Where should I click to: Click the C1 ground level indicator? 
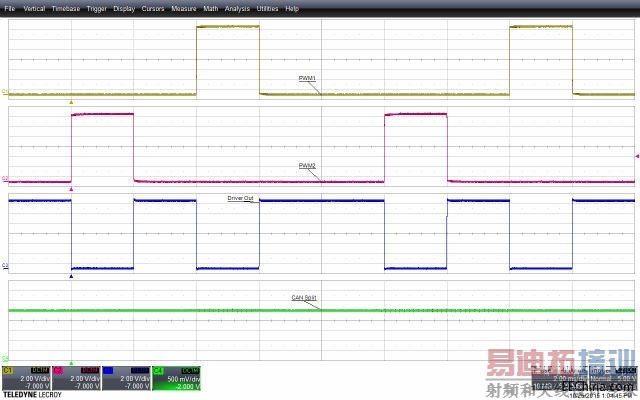(5, 92)
